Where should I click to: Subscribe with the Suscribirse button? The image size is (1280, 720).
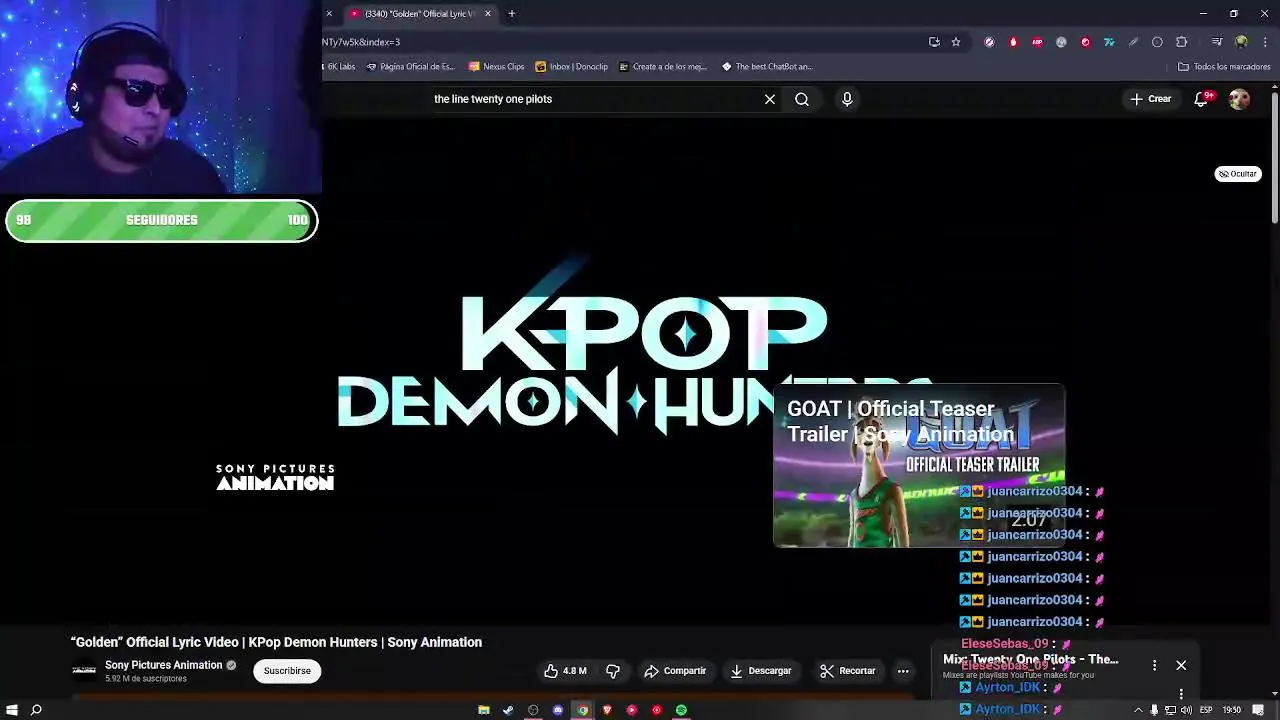(x=287, y=671)
